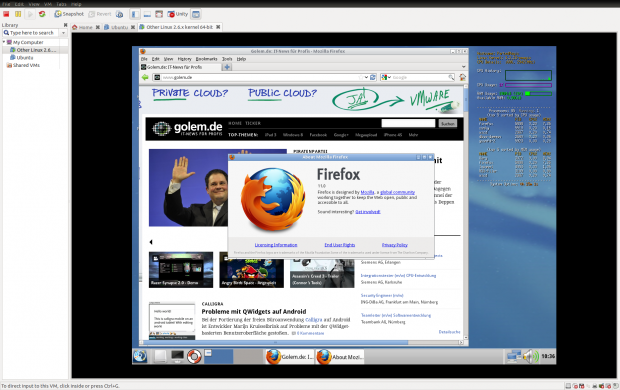Select Shared VMs in Library
The image size is (620, 390).
[x=23, y=65]
